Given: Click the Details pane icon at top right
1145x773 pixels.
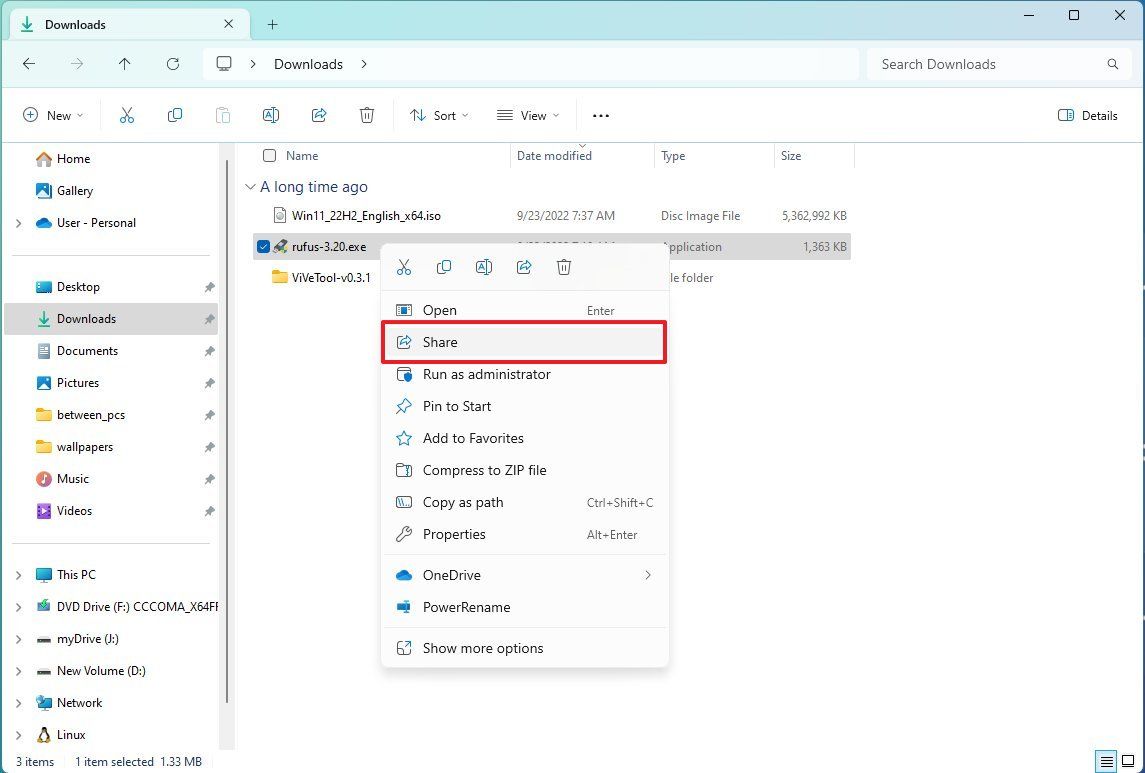Looking at the screenshot, I should 1088,115.
